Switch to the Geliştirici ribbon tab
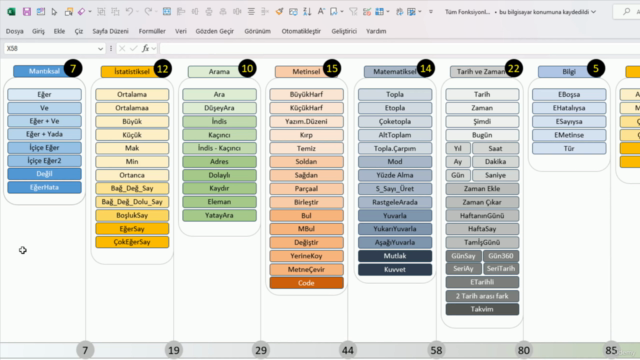This screenshot has height=360, width=640. 344,31
